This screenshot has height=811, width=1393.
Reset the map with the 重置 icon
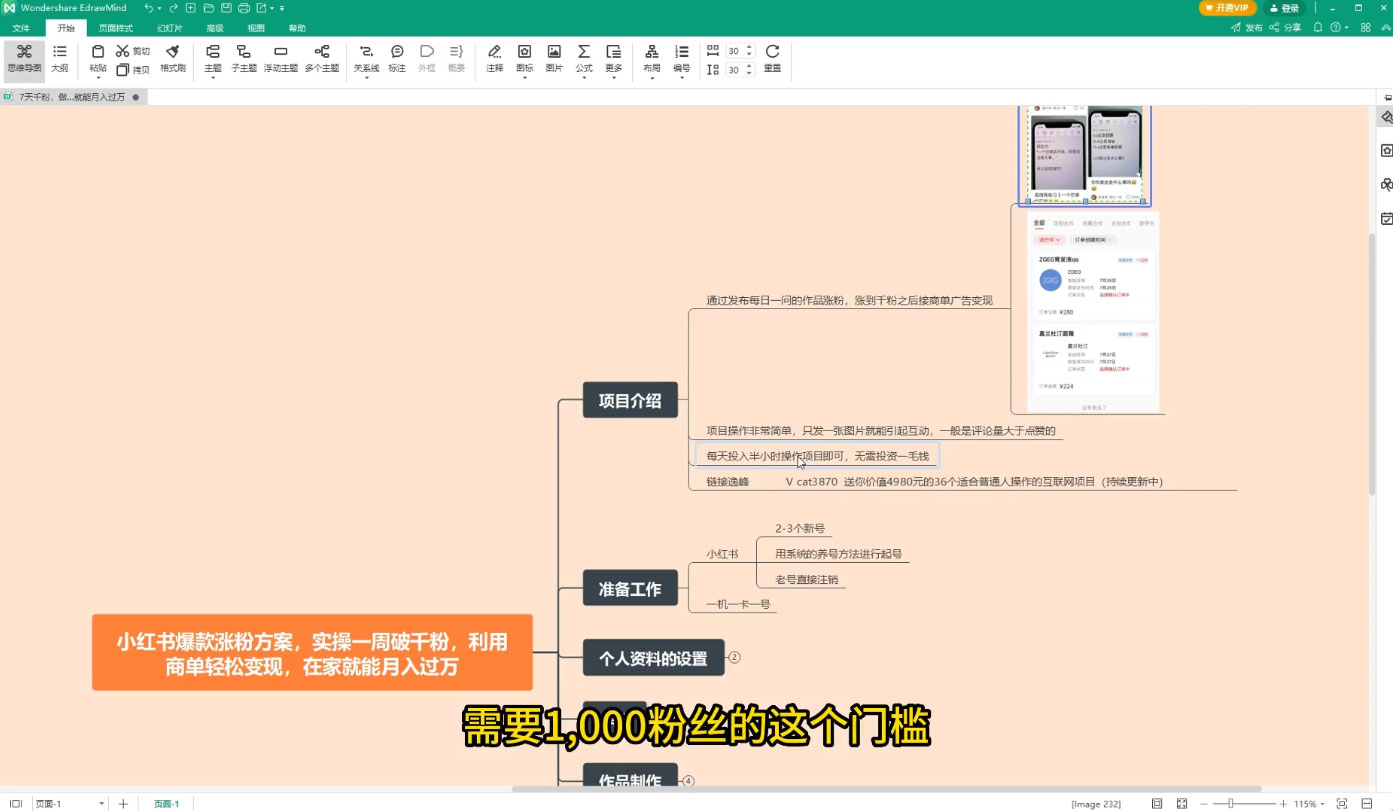coord(772,58)
